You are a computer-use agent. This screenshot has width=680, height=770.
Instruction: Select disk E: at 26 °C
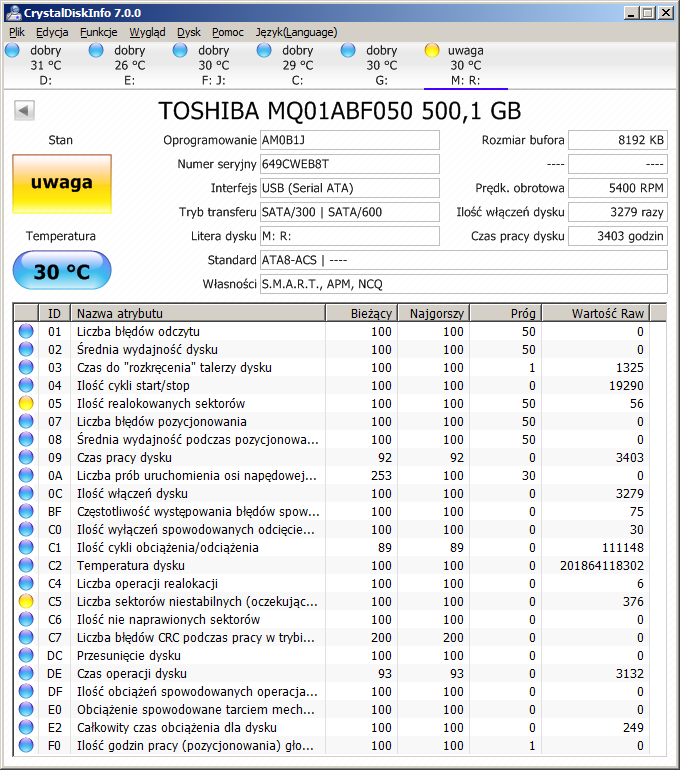click(x=130, y=65)
